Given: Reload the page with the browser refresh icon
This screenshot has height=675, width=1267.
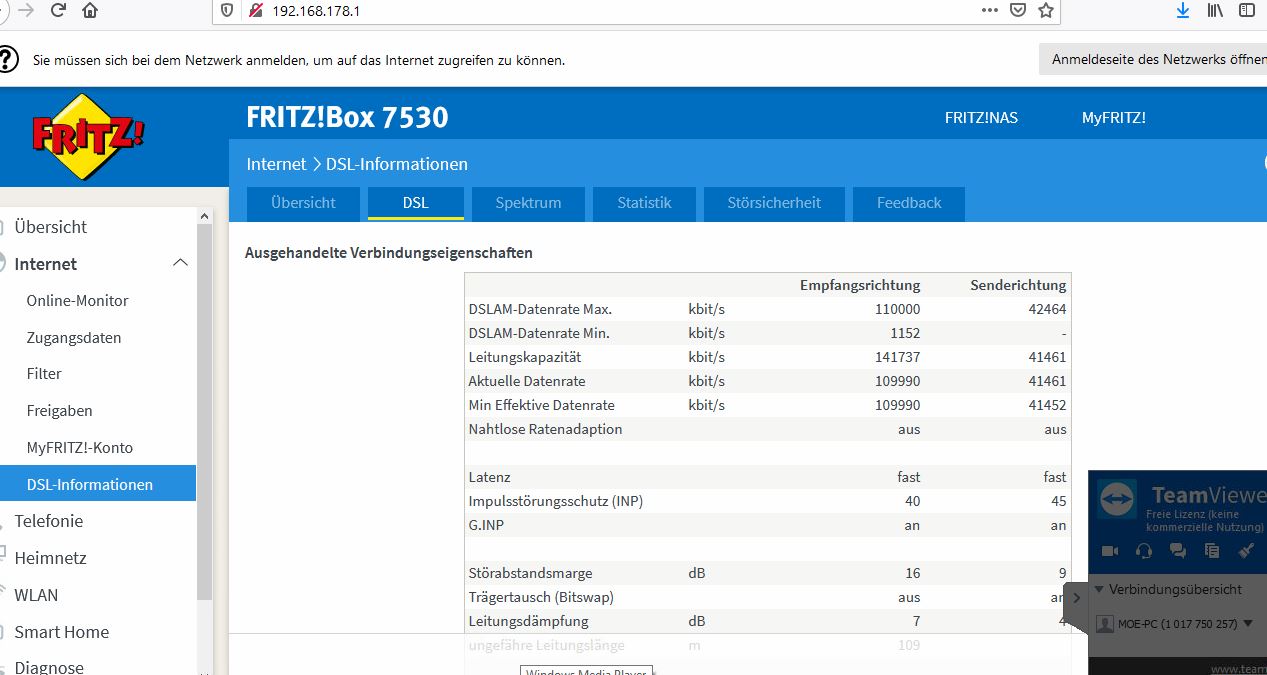Looking at the screenshot, I should click(58, 10).
